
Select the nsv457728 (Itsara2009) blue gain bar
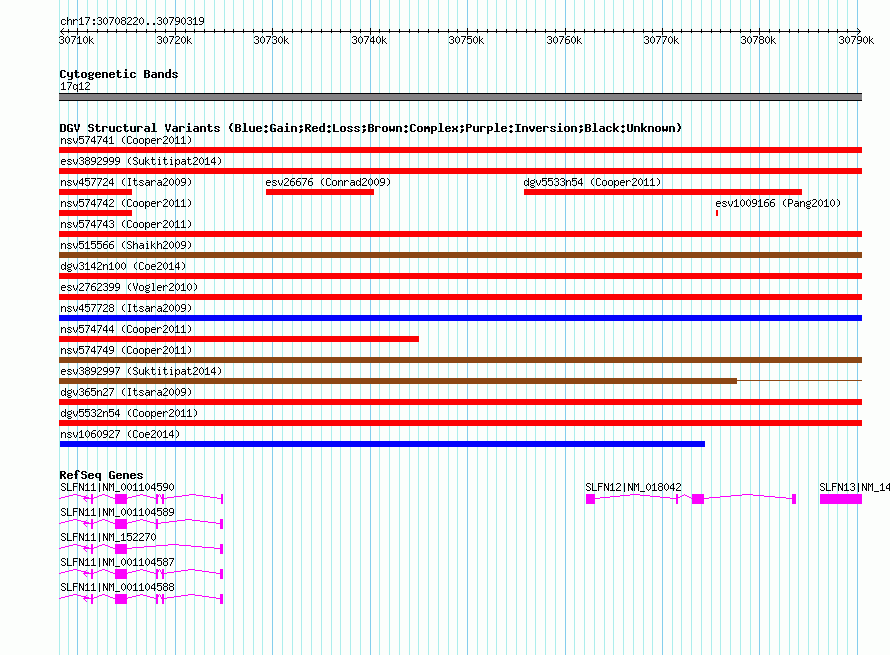click(x=460, y=318)
